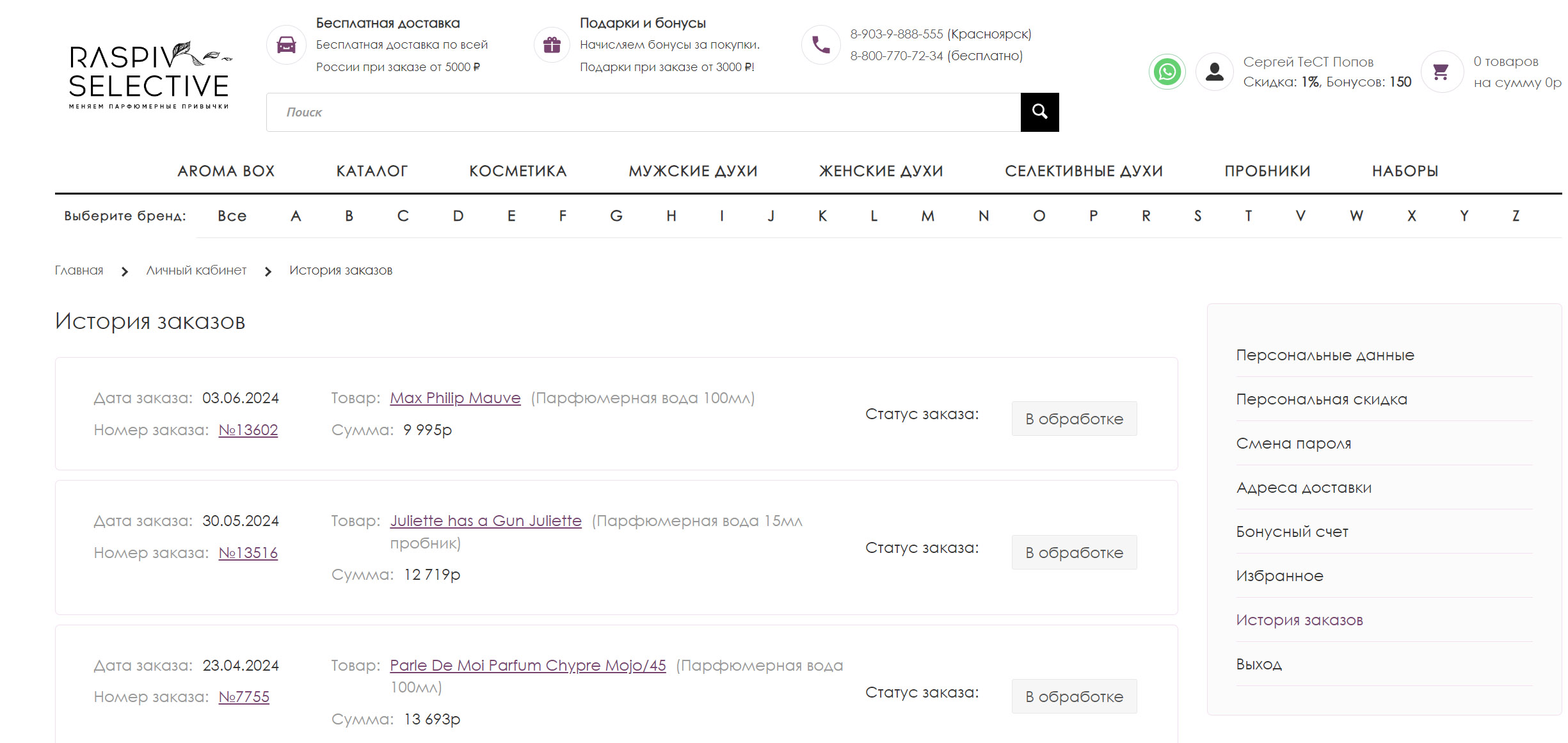Filter brands by letter M

point(927,216)
